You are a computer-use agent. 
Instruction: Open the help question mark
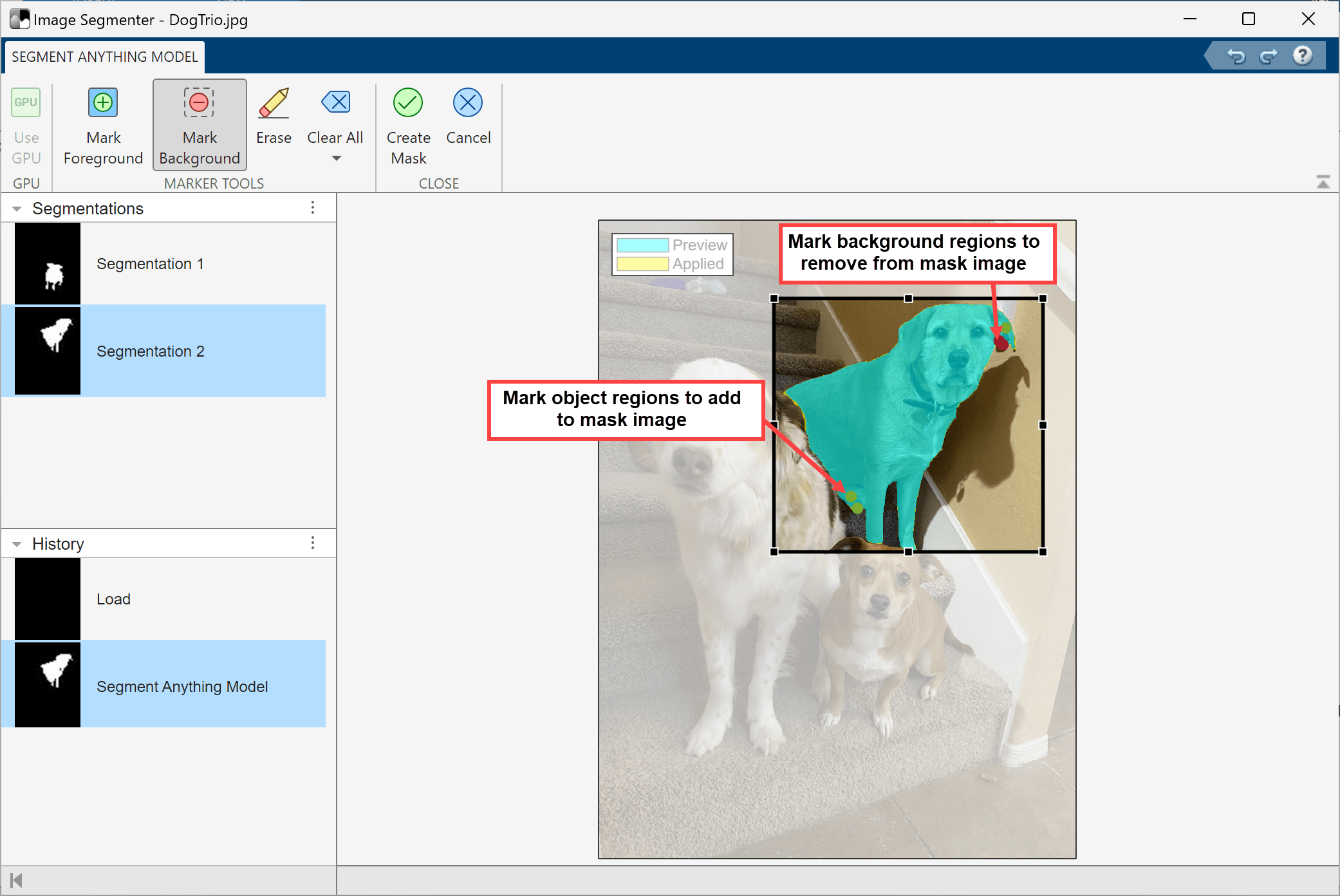pos(1302,57)
